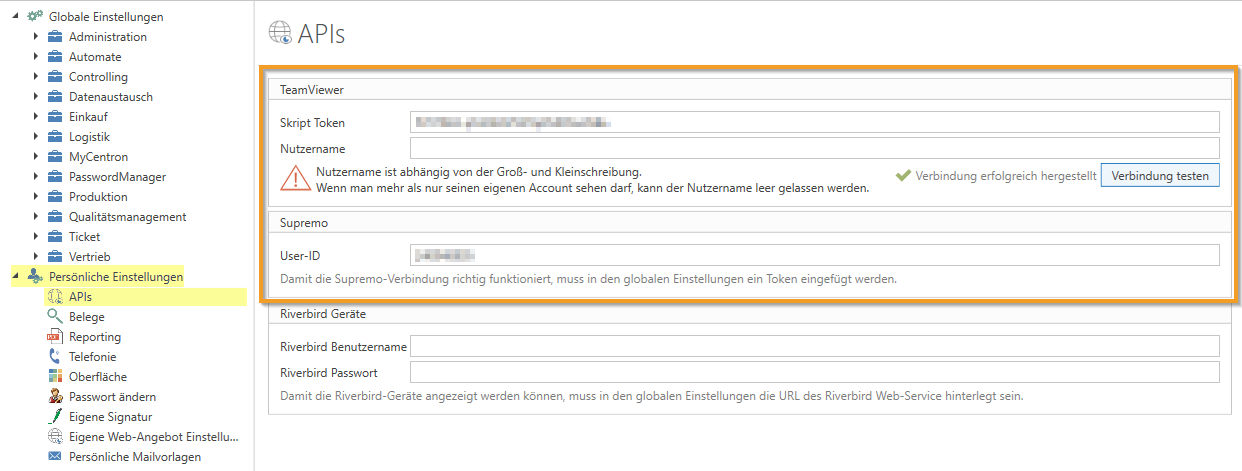Click the Oberfläche colored tiles icon
Image resolution: width=1242 pixels, height=471 pixels.
click(x=55, y=377)
